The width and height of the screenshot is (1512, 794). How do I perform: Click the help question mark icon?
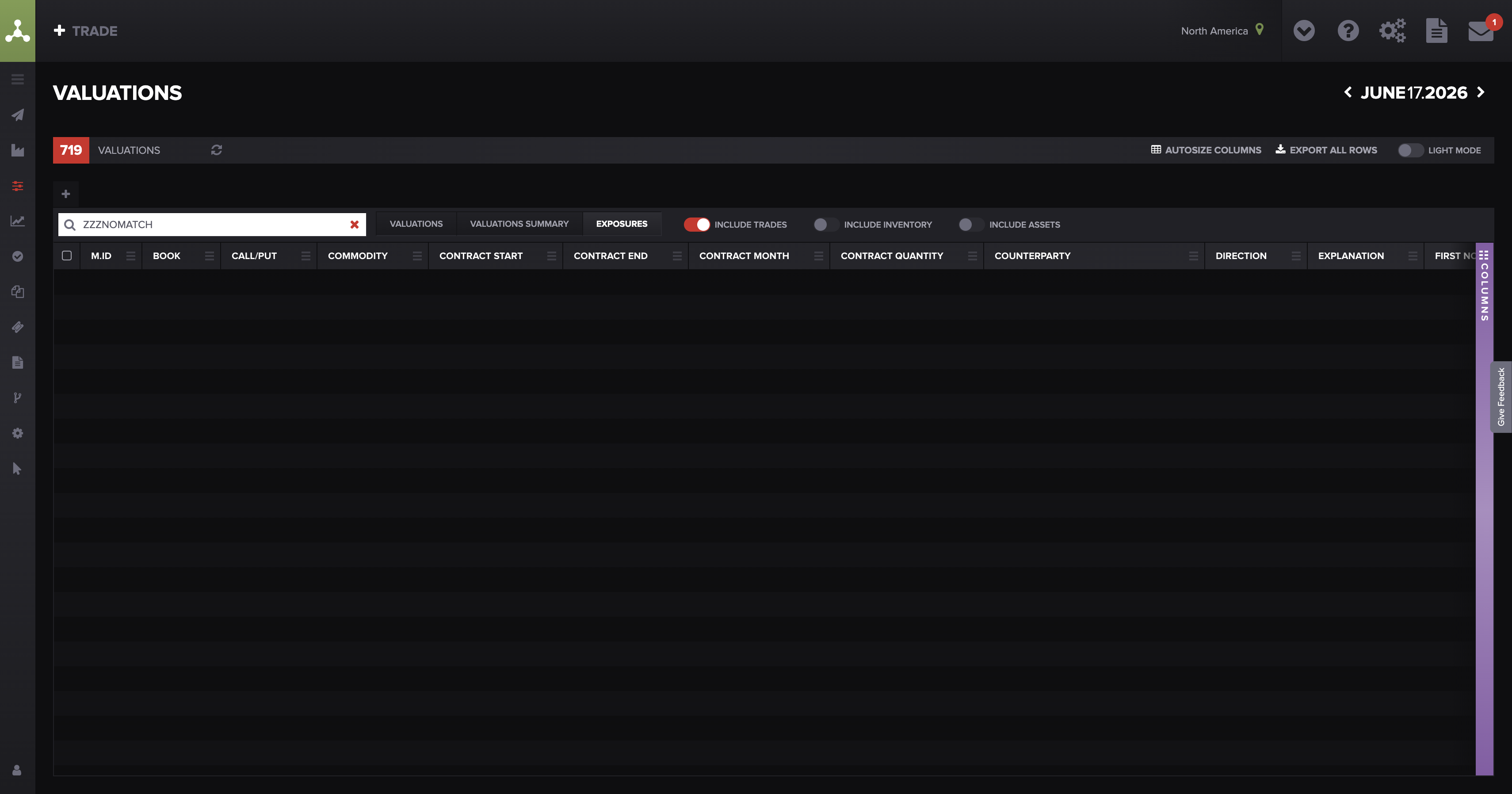click(1348, 31)
